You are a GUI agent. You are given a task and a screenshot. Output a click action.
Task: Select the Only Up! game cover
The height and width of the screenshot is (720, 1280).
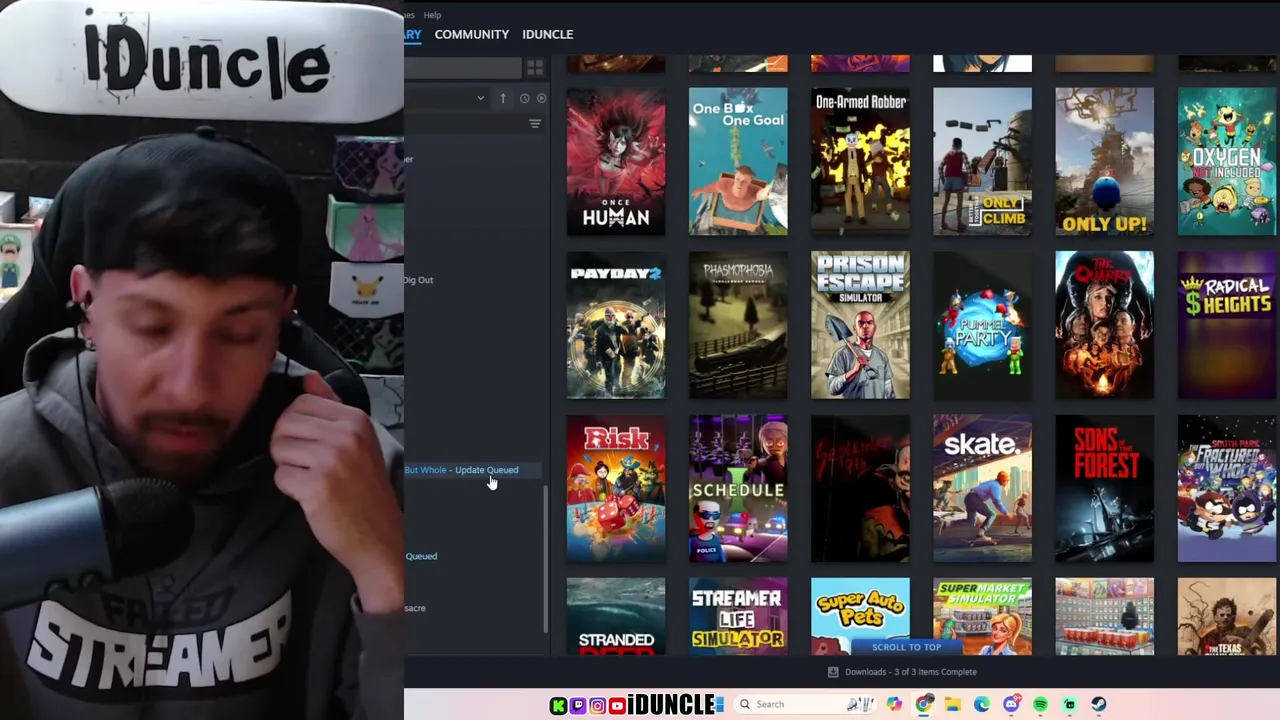coord(1104,162)
